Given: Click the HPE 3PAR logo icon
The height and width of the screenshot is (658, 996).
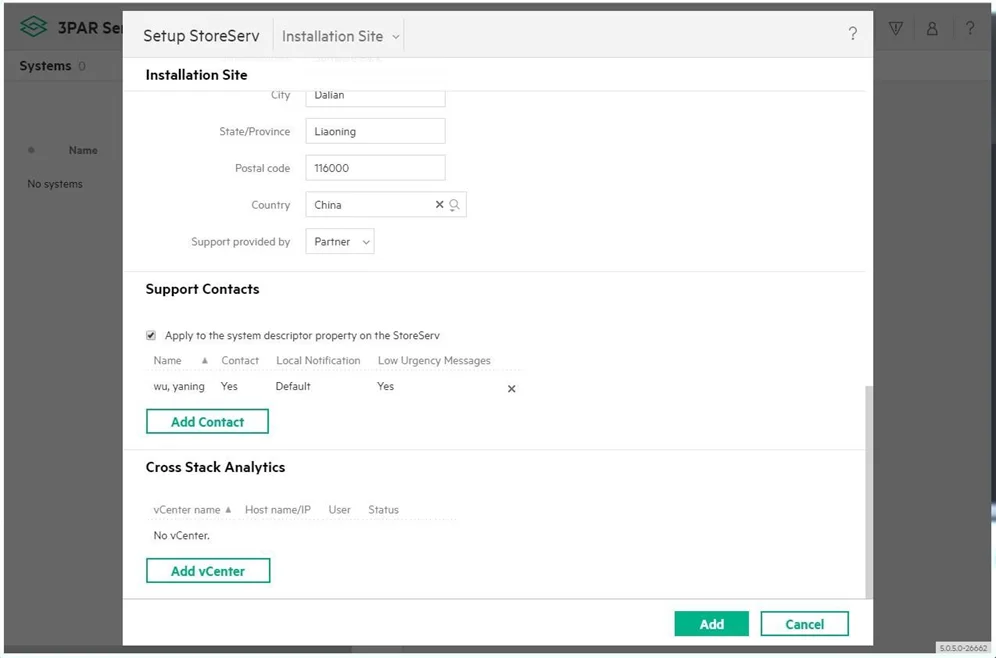Looking at the screenshot, I should tap(34, 27).
